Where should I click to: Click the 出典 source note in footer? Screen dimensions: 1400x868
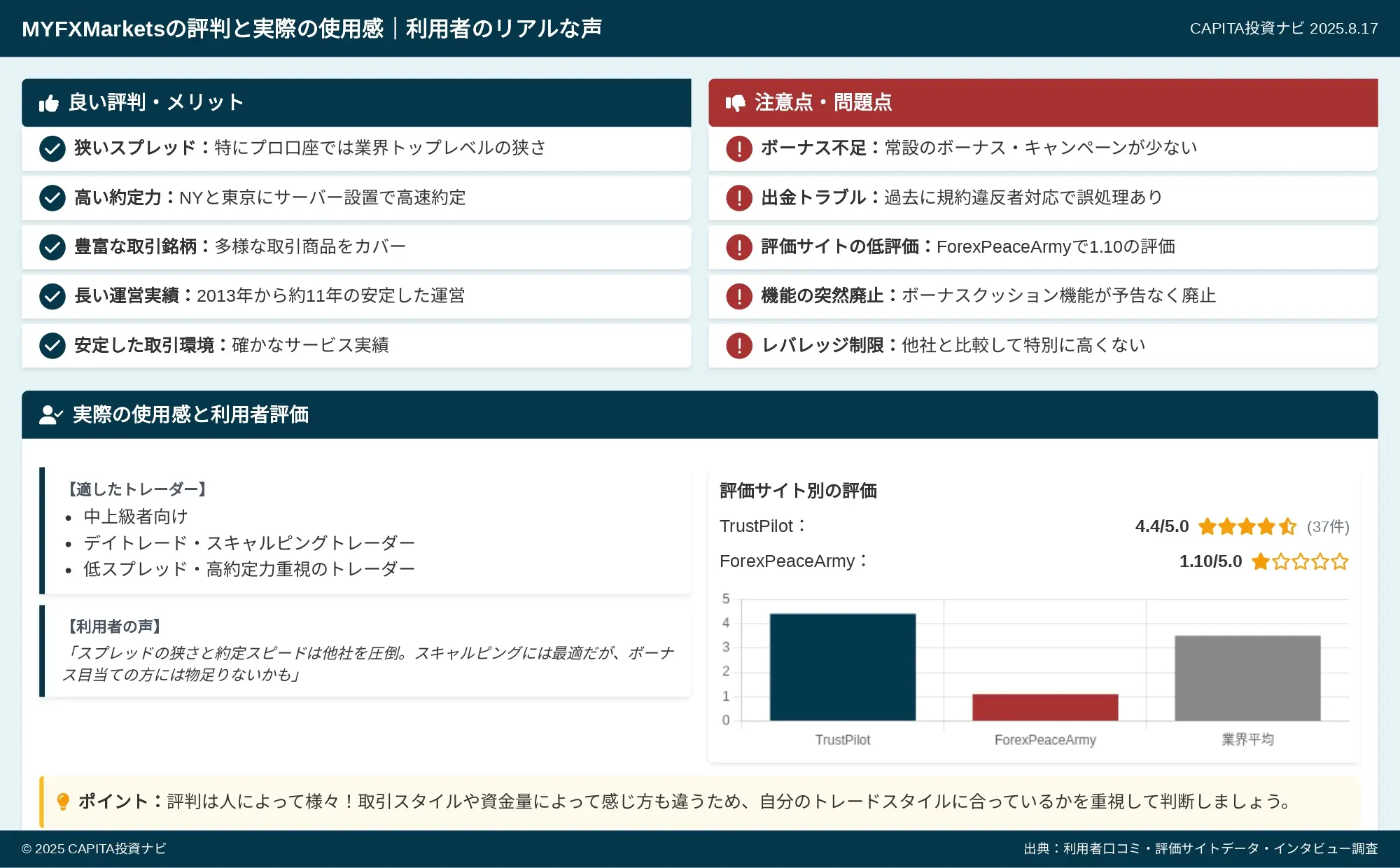(x=1200, y=849)
